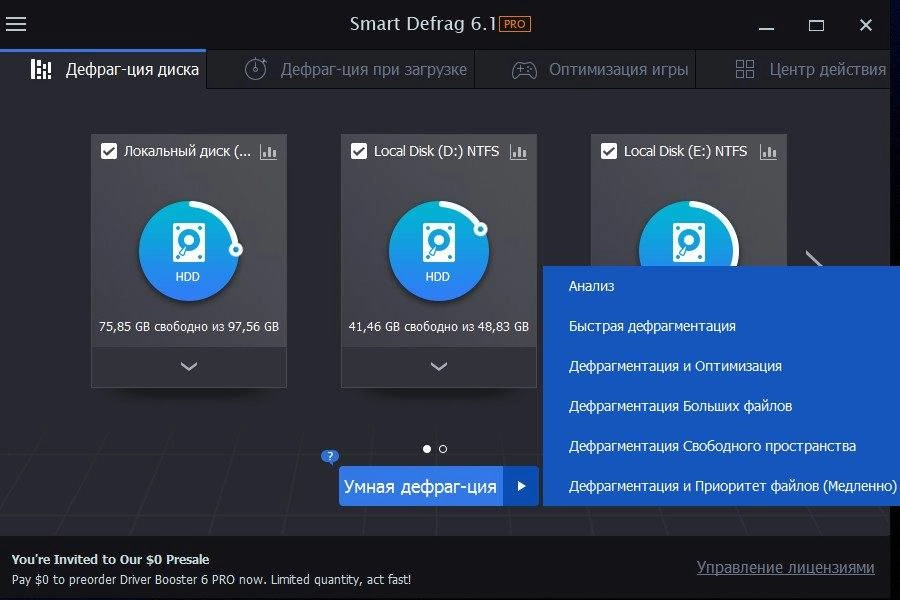The image size is (900, 600).
Task: Open the Умная дефраг-ция arrow dropdown
Action: pyautogui.click(x=521, y=486)
